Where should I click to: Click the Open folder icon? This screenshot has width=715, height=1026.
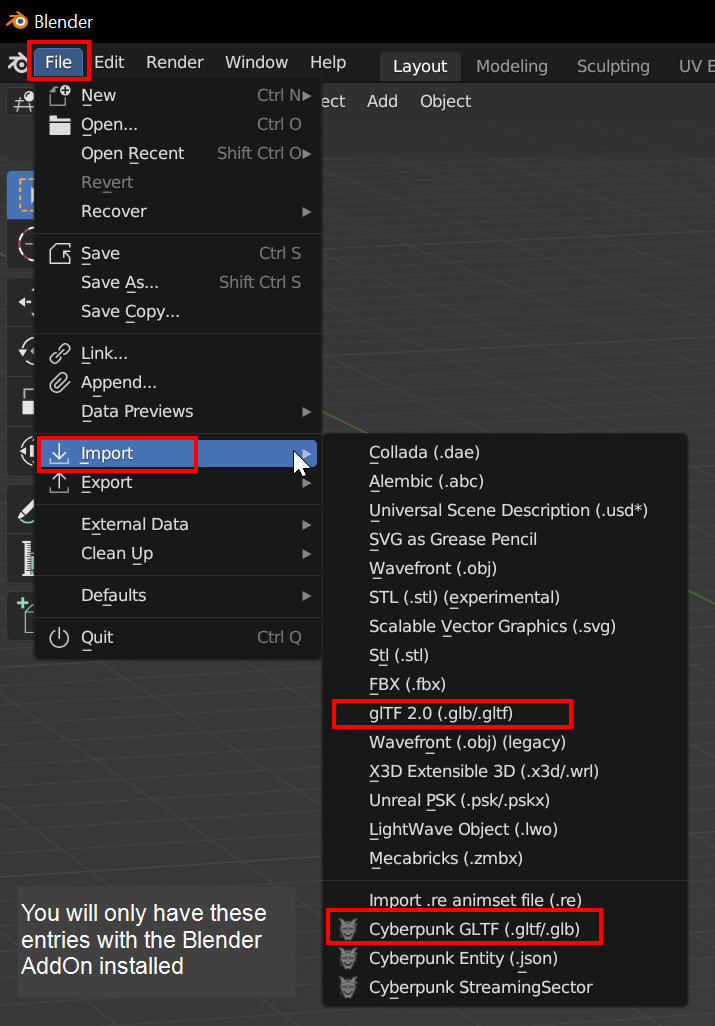tap(60, 125)
